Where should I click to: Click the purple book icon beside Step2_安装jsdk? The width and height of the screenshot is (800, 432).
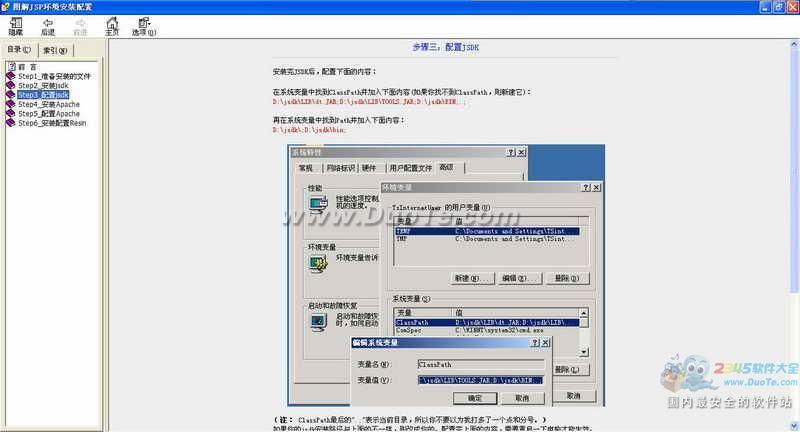click(10, 86)
